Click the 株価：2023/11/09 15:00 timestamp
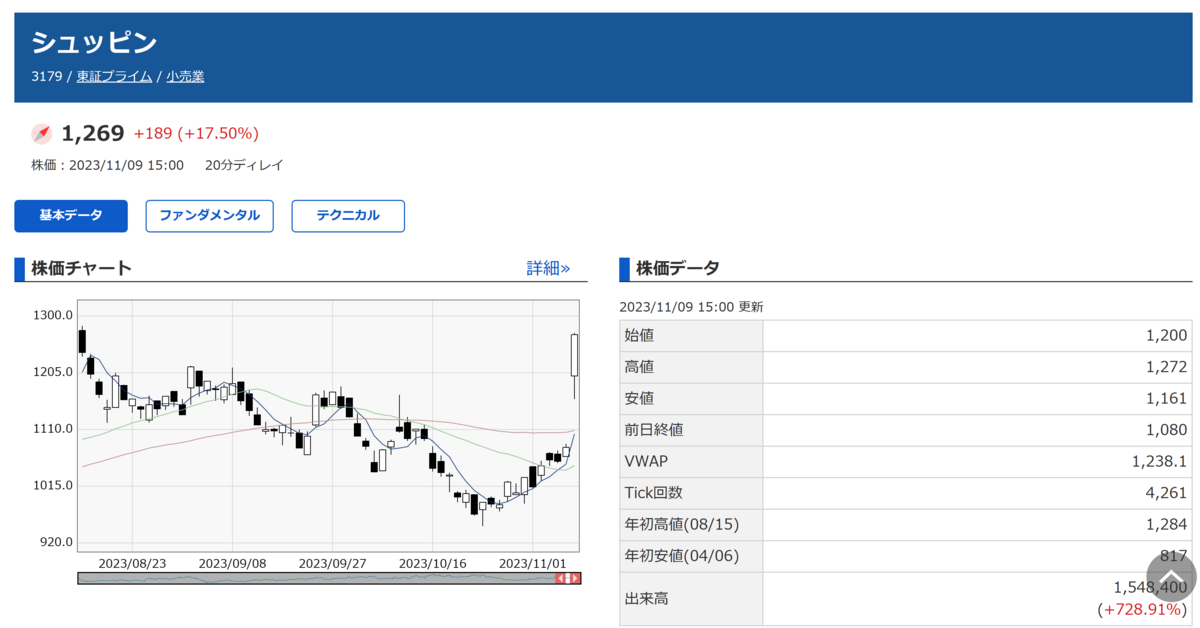Viewport: 1200px width, 628px height. pyautogui.click(x=107, y=165)
